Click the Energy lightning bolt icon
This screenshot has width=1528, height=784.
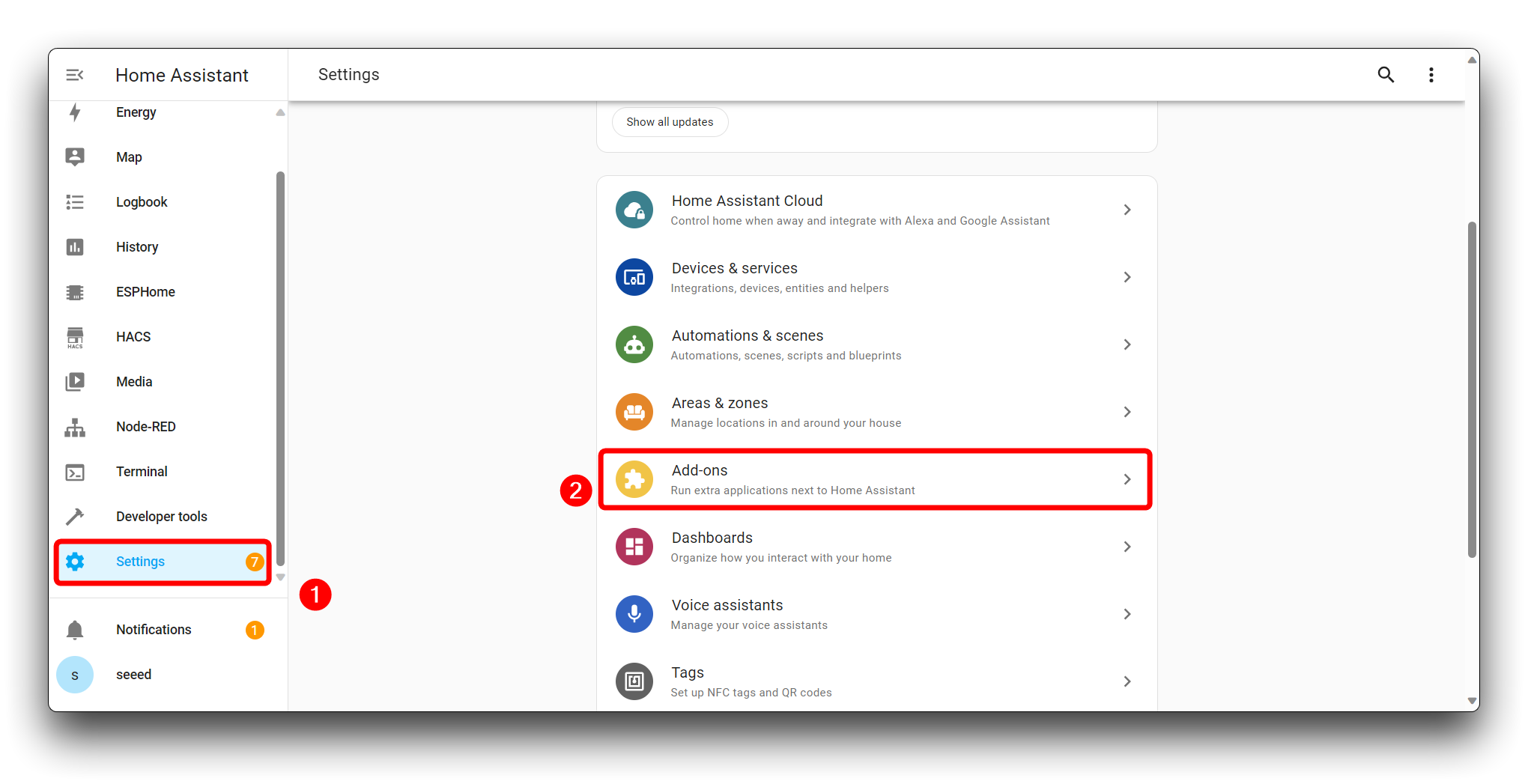click(75, 112)
